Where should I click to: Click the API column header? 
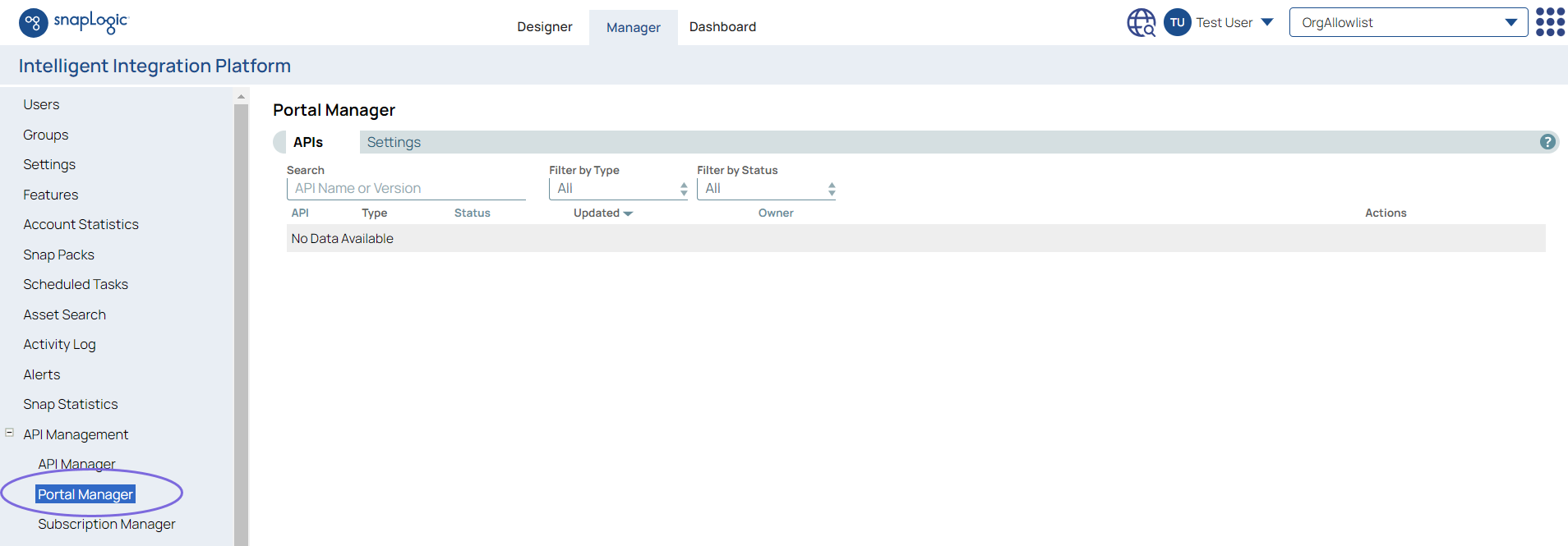300,213
